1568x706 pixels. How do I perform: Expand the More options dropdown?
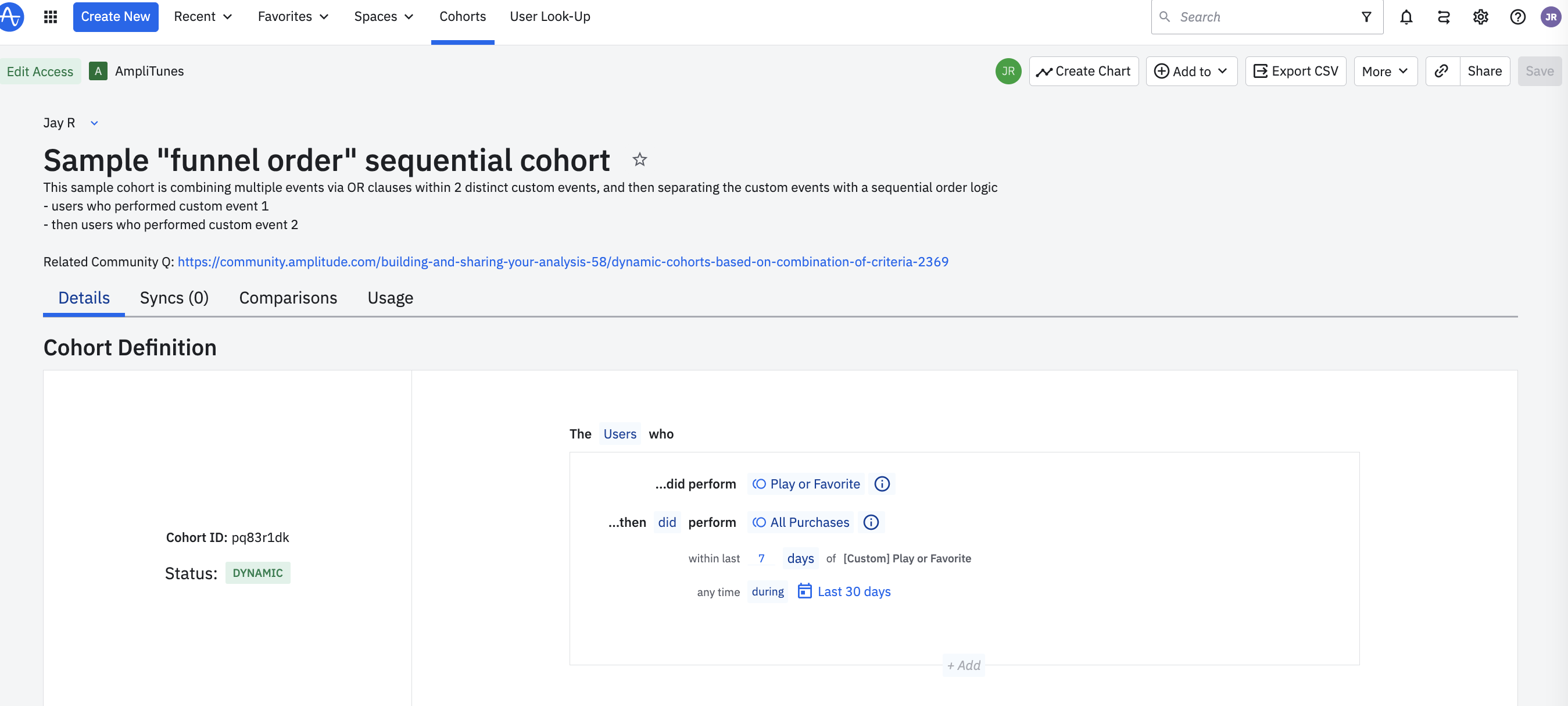pyautogui.click(x=1385, y=72)
